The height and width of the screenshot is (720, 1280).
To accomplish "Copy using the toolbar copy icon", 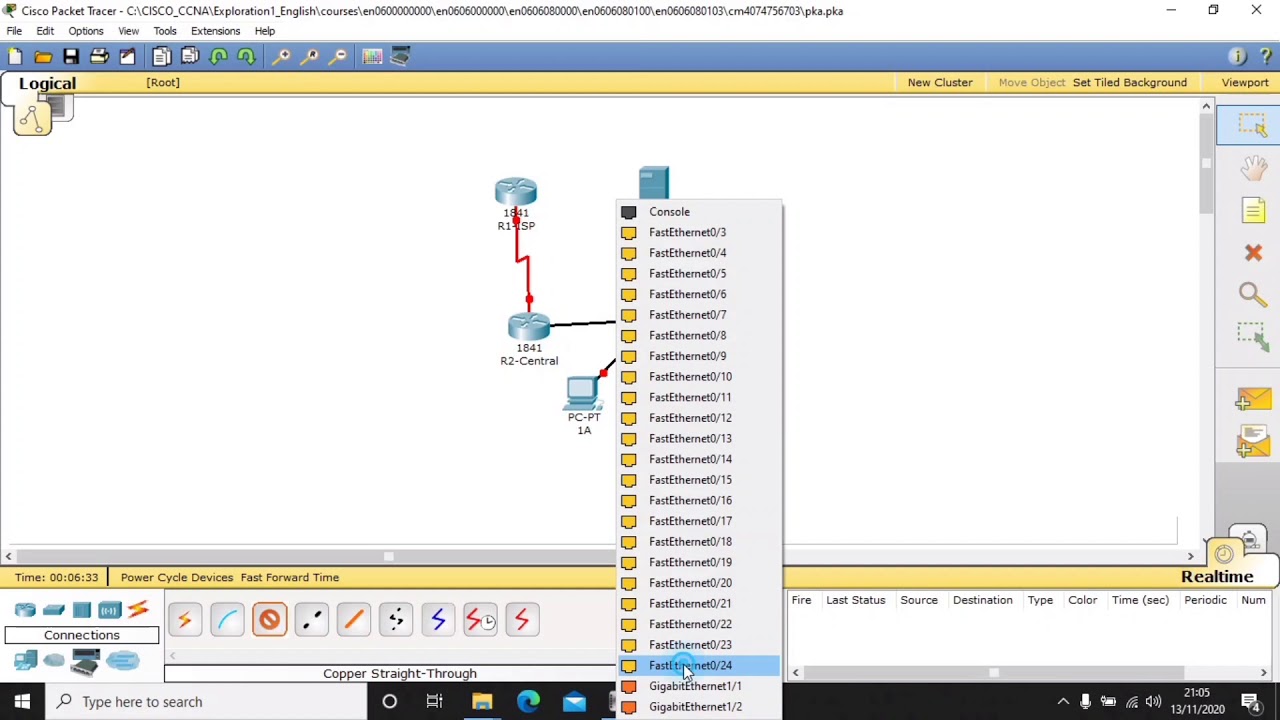I will (x=161, y=57).
